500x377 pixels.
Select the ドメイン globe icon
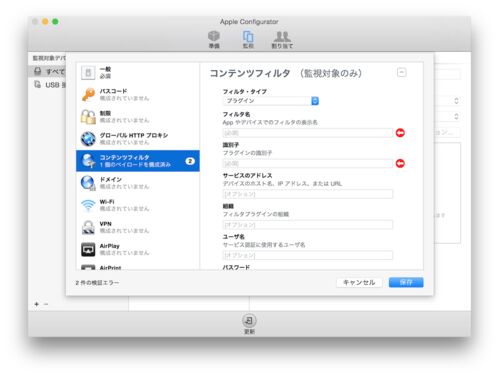point(88,183)
